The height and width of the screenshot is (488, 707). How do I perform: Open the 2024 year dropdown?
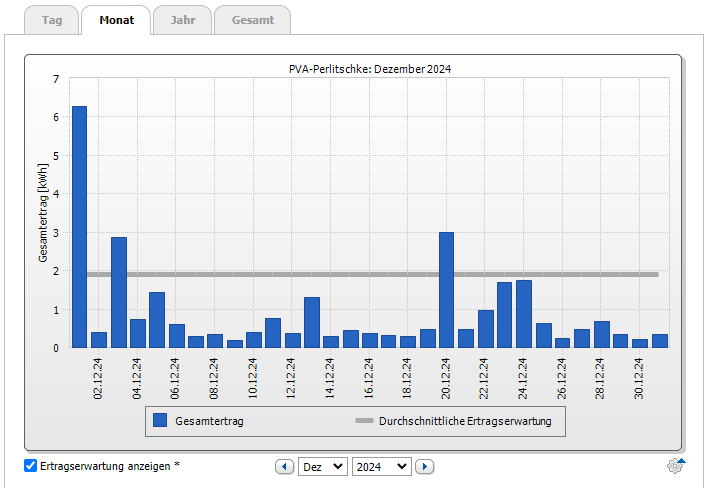point(382,466)
